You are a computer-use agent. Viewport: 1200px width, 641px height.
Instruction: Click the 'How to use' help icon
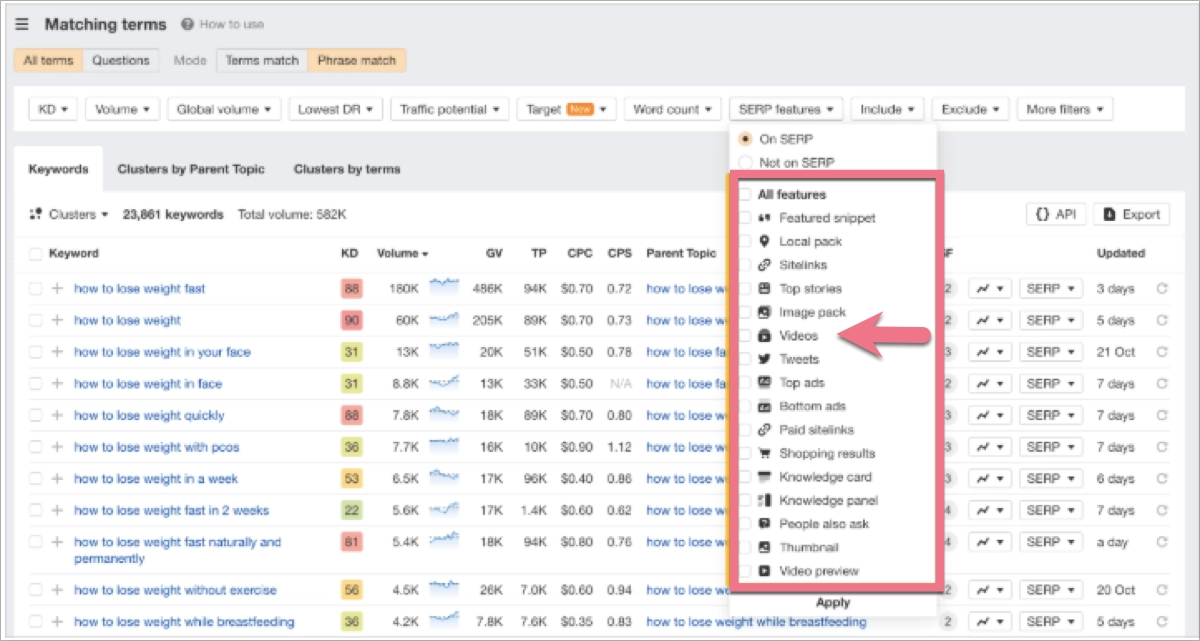pyautogui.click(x=187, y=24)
